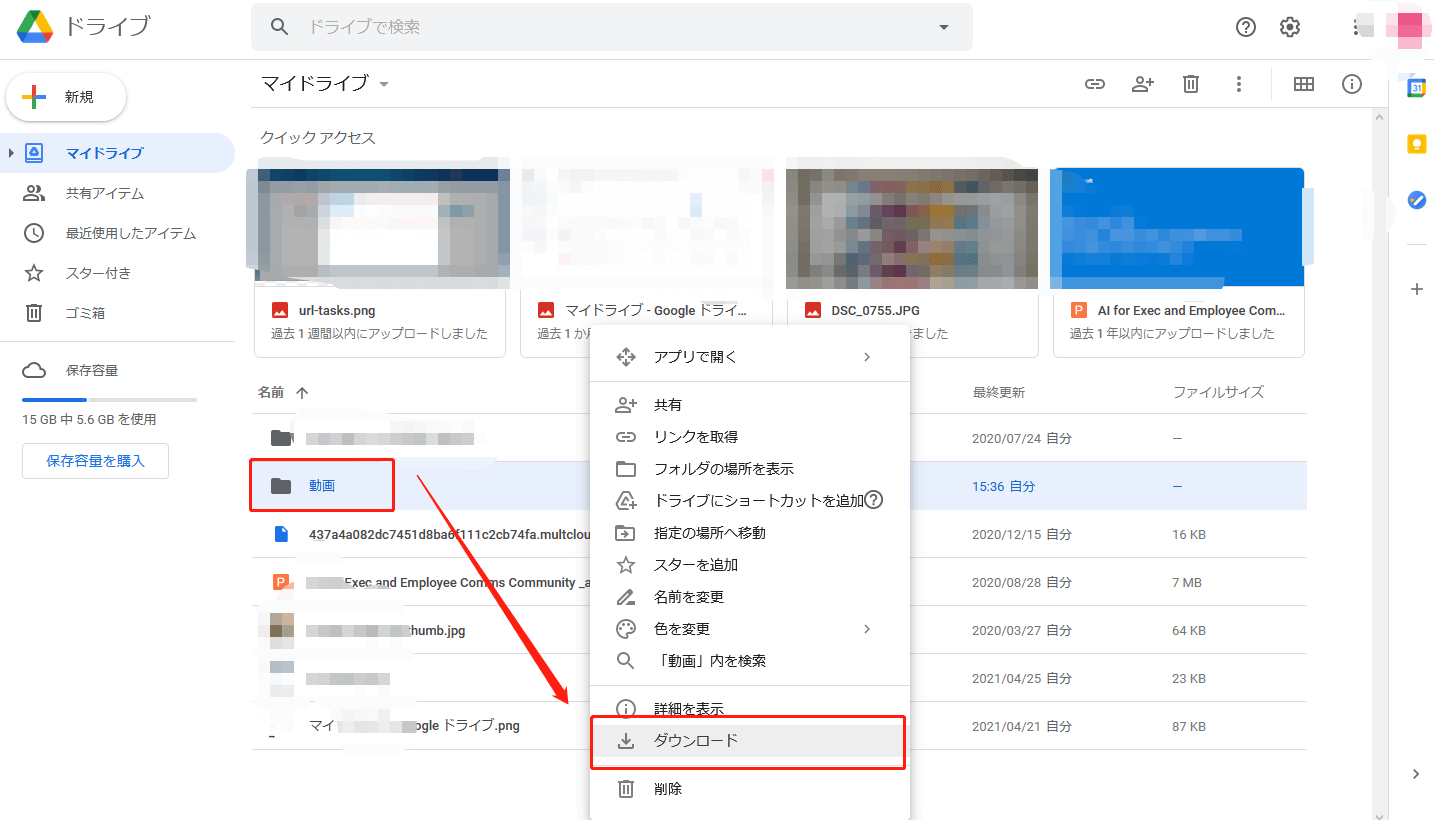The image size is (1434, 820).
Task: Expand アプリで開く submenu
Action: tap(867, 357)
